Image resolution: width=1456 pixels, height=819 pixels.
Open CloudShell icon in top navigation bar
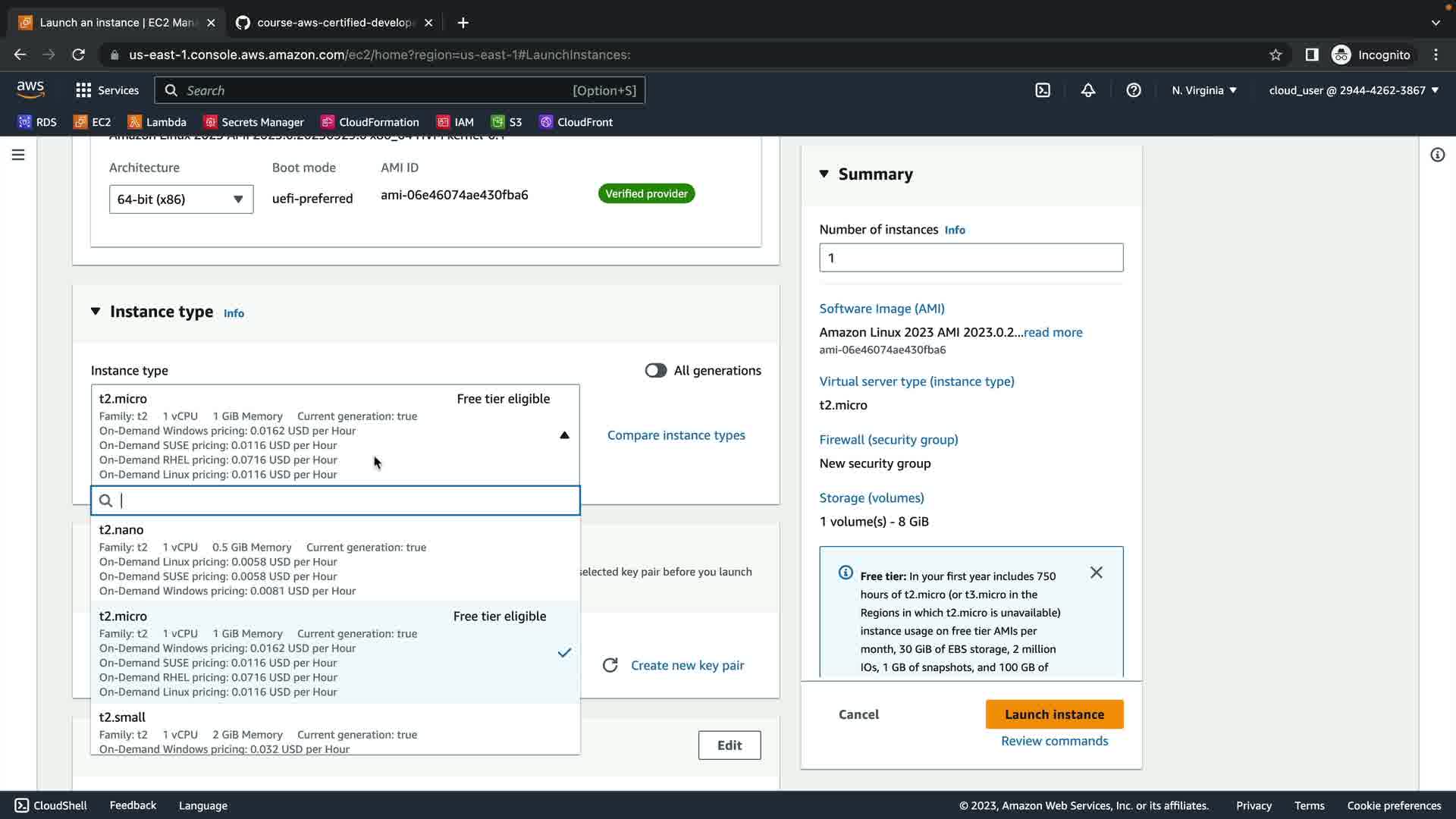tap(1043, 90)
